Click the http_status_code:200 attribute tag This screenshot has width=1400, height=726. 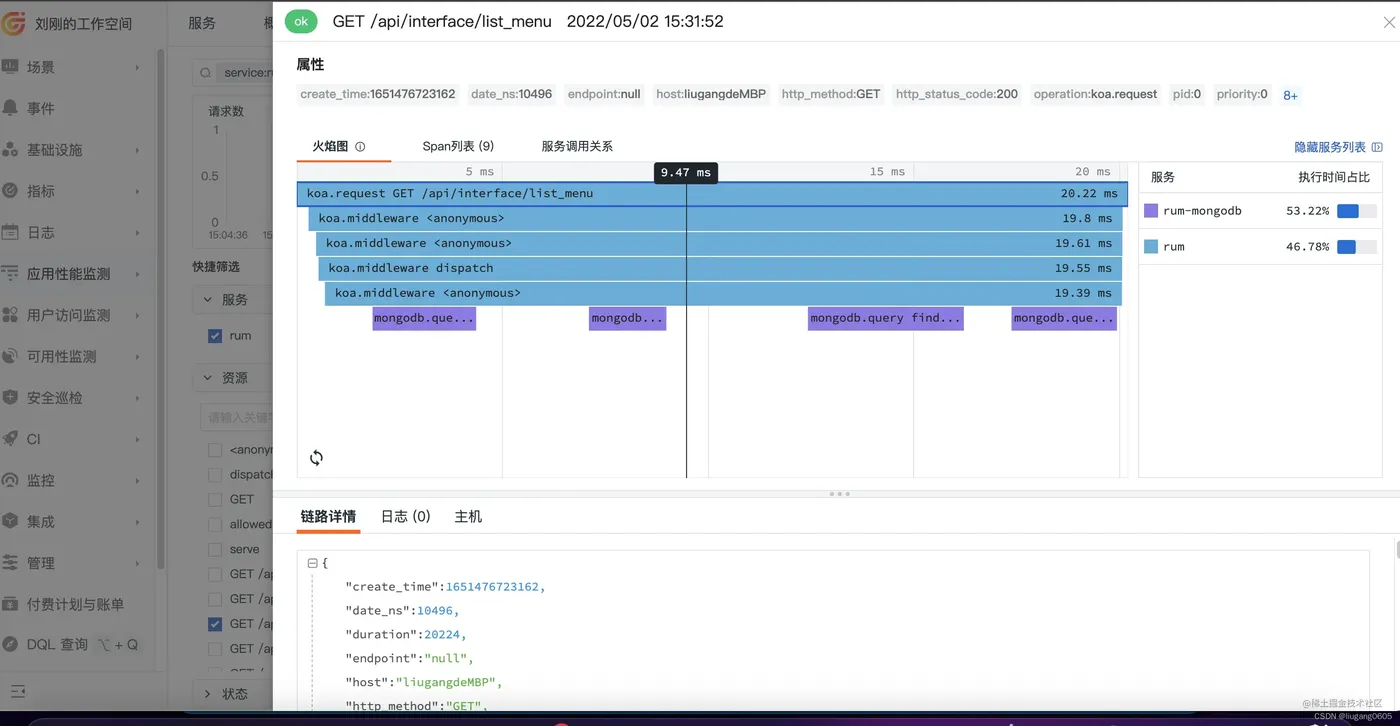(x=957, y=94)
